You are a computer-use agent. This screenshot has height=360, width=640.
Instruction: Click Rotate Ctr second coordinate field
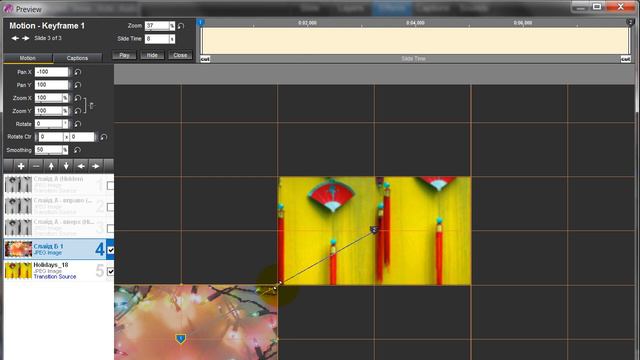pyautogui.click(x=82, y=137)
